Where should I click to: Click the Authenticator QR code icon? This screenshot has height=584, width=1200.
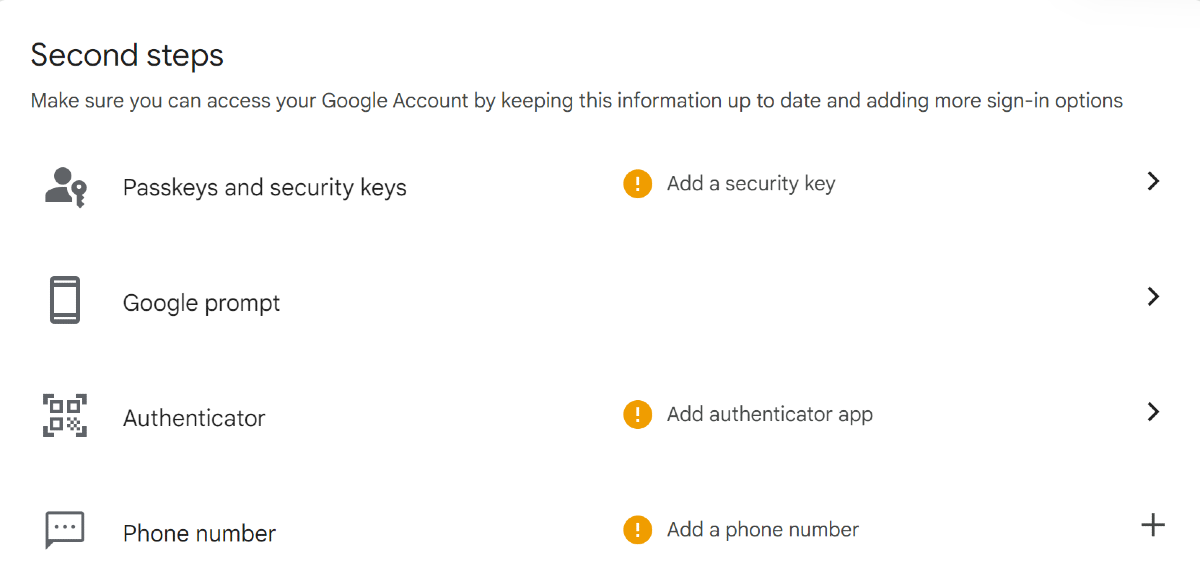65,415
